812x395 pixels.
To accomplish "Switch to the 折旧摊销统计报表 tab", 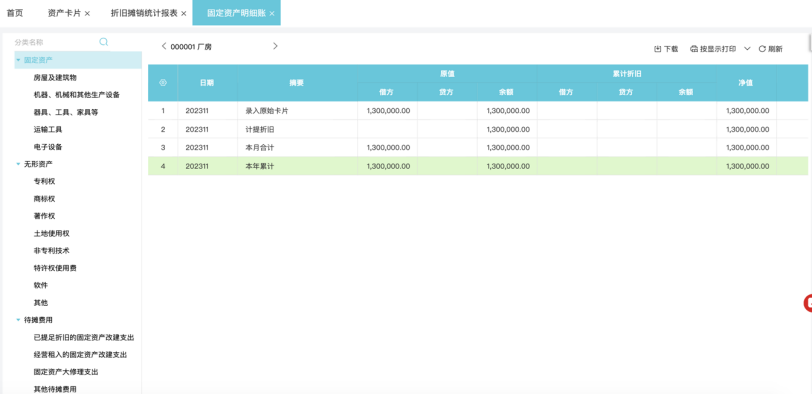I will pos(144,13).
